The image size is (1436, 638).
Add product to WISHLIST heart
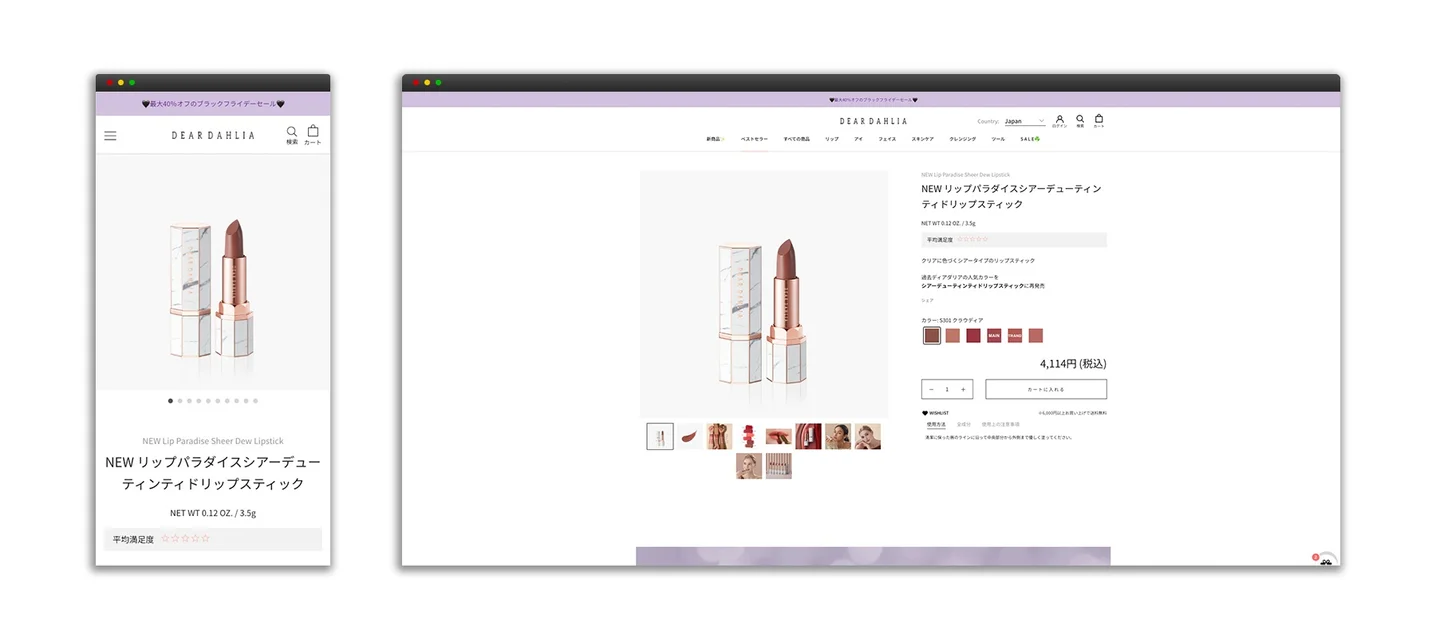[935, 413]
